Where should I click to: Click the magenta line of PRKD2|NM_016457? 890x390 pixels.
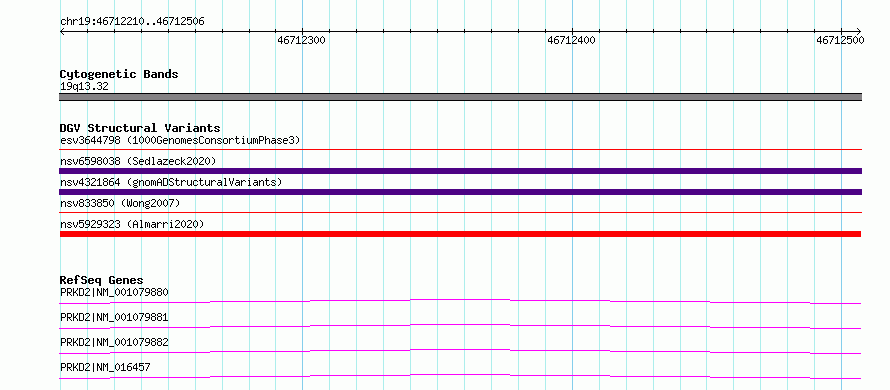(460, 376)
